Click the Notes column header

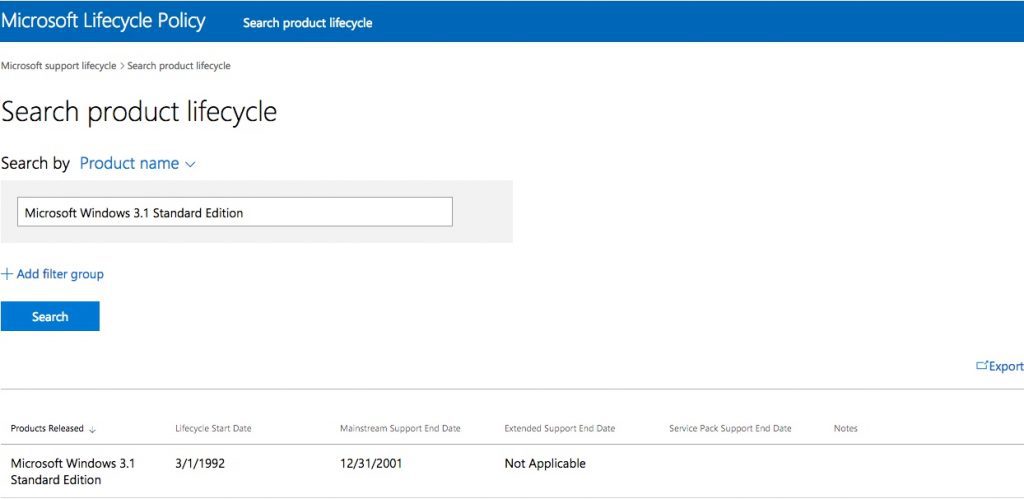846,428
